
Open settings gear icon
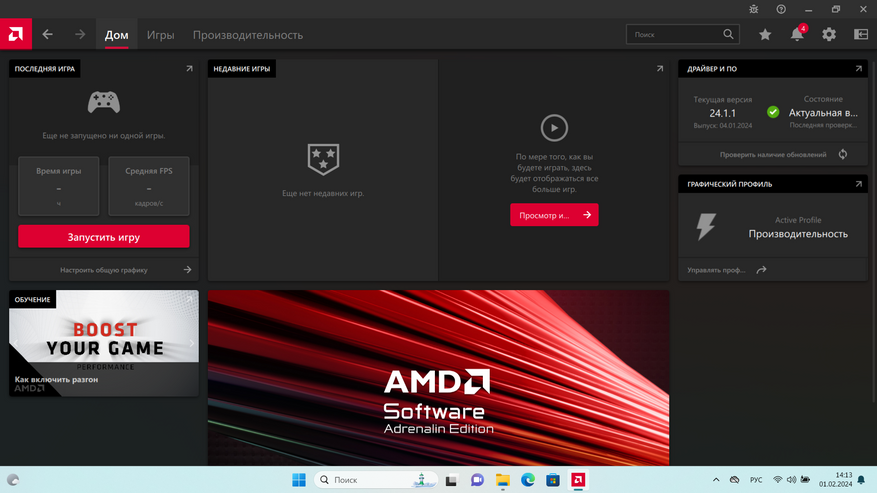click(x=829, y=34)
